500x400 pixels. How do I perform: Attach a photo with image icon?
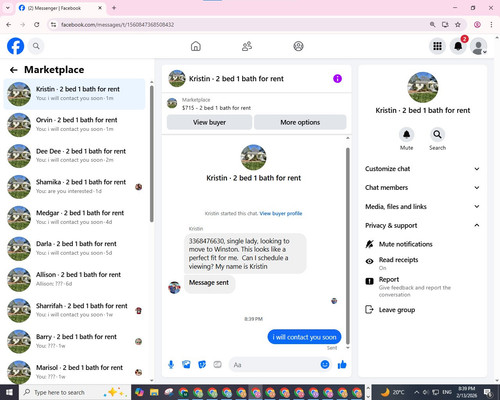pyautogui.click(x=186, y=365)
